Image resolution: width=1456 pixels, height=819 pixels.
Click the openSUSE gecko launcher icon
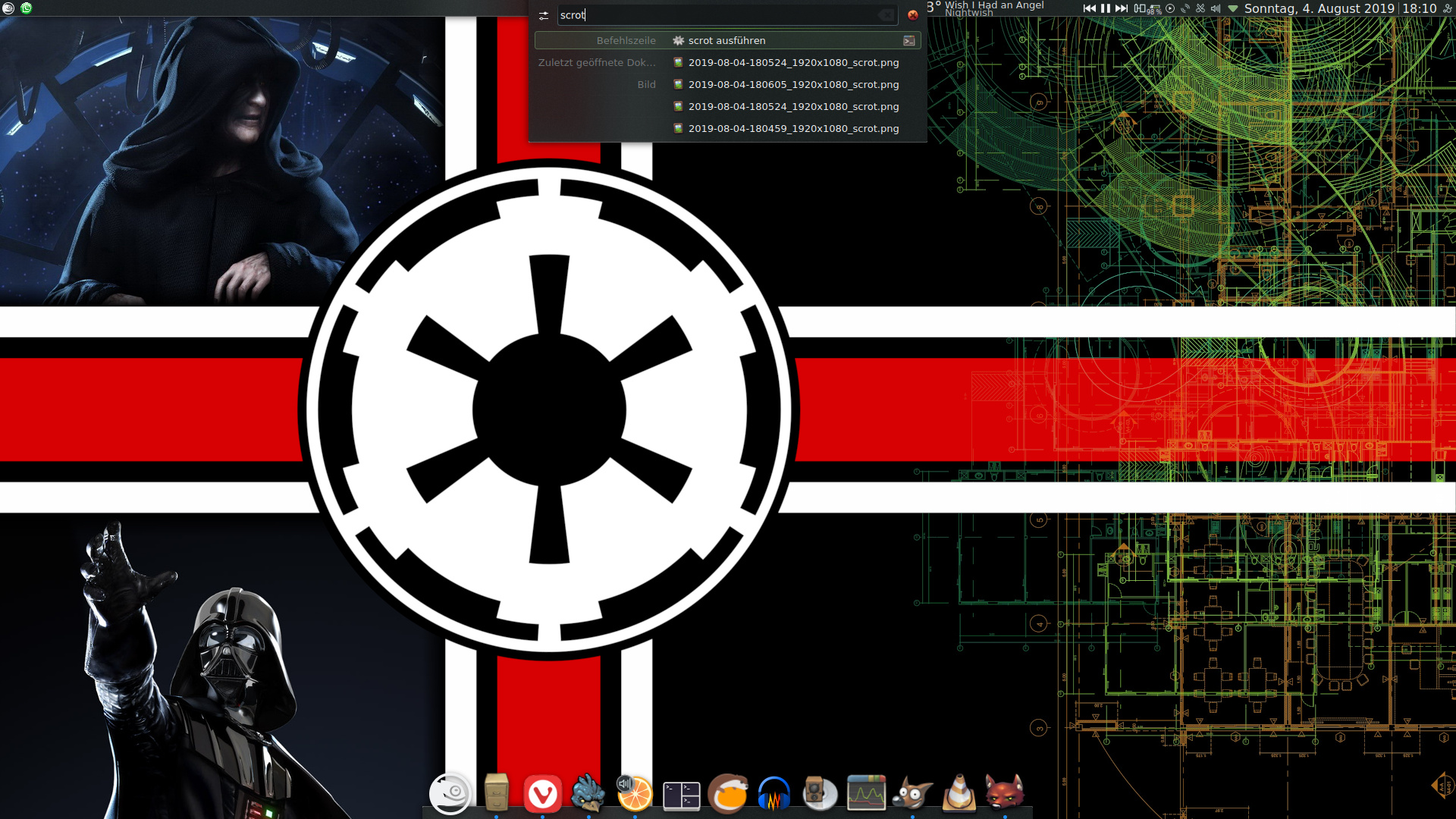click(x=450, y=794)
